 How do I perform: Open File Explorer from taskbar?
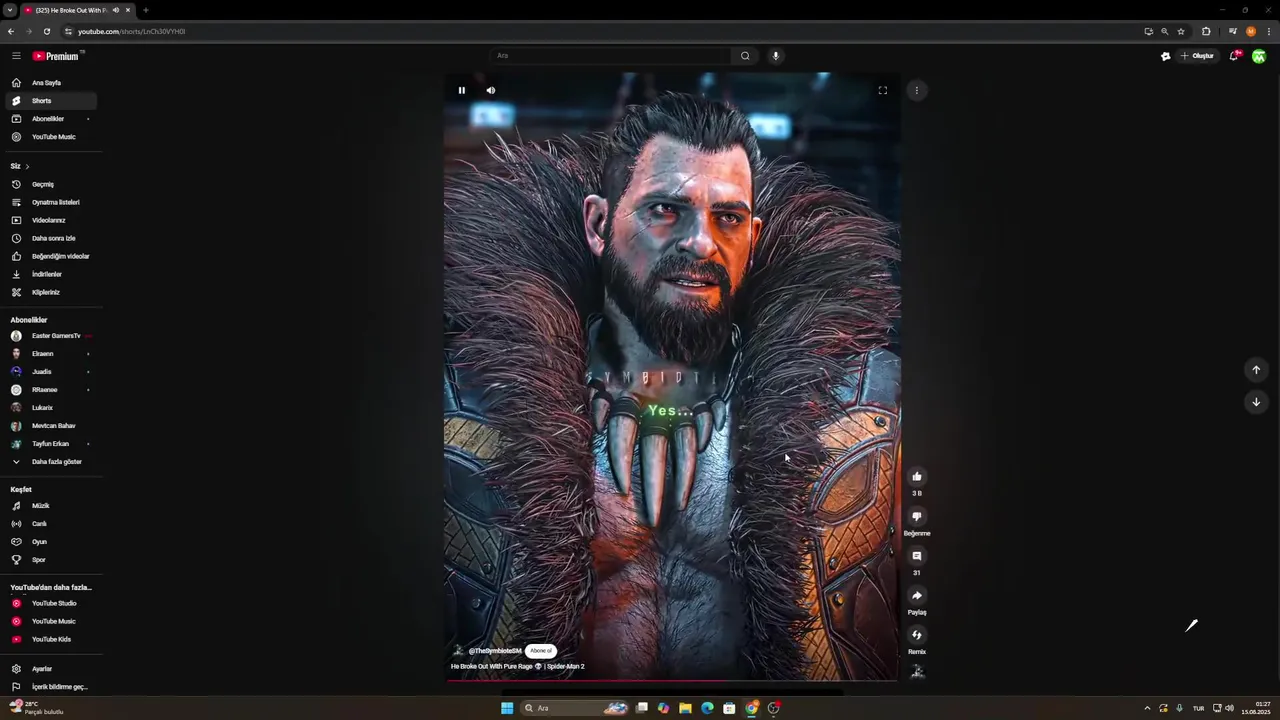click(x=685, y=708)
